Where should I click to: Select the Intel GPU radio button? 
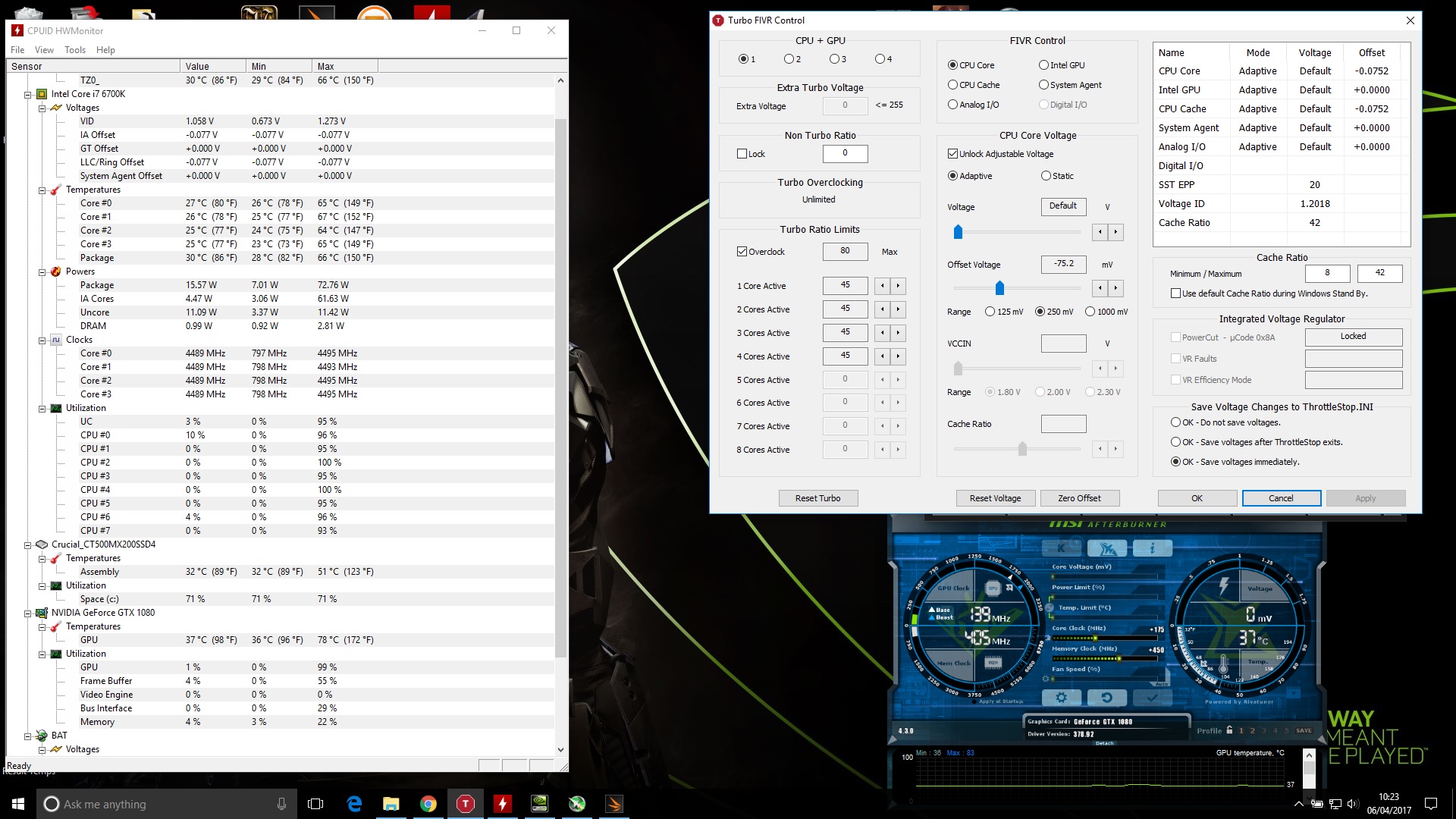[1044, 65]
